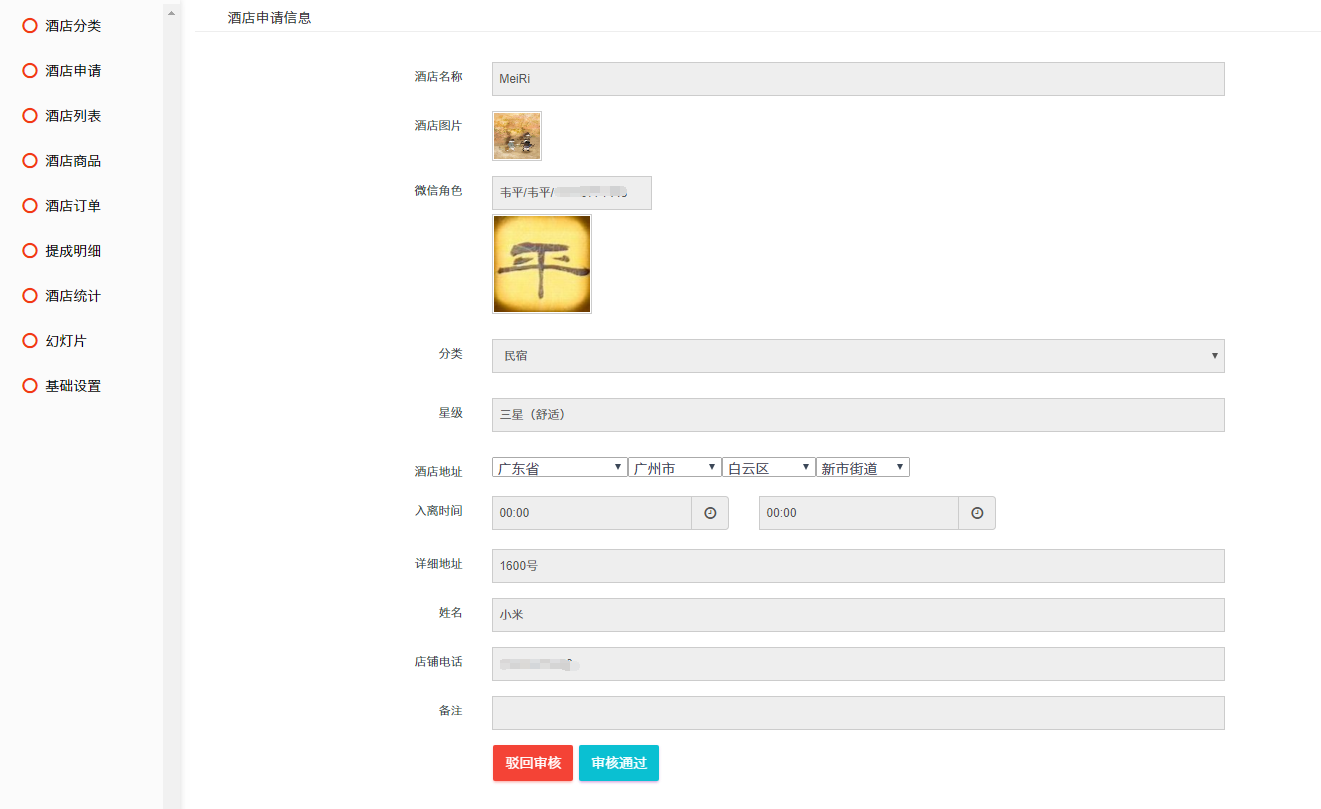The image size is (1321, 809).
Task: Click the clock icon for check-in time
Action: pos(710,513)
